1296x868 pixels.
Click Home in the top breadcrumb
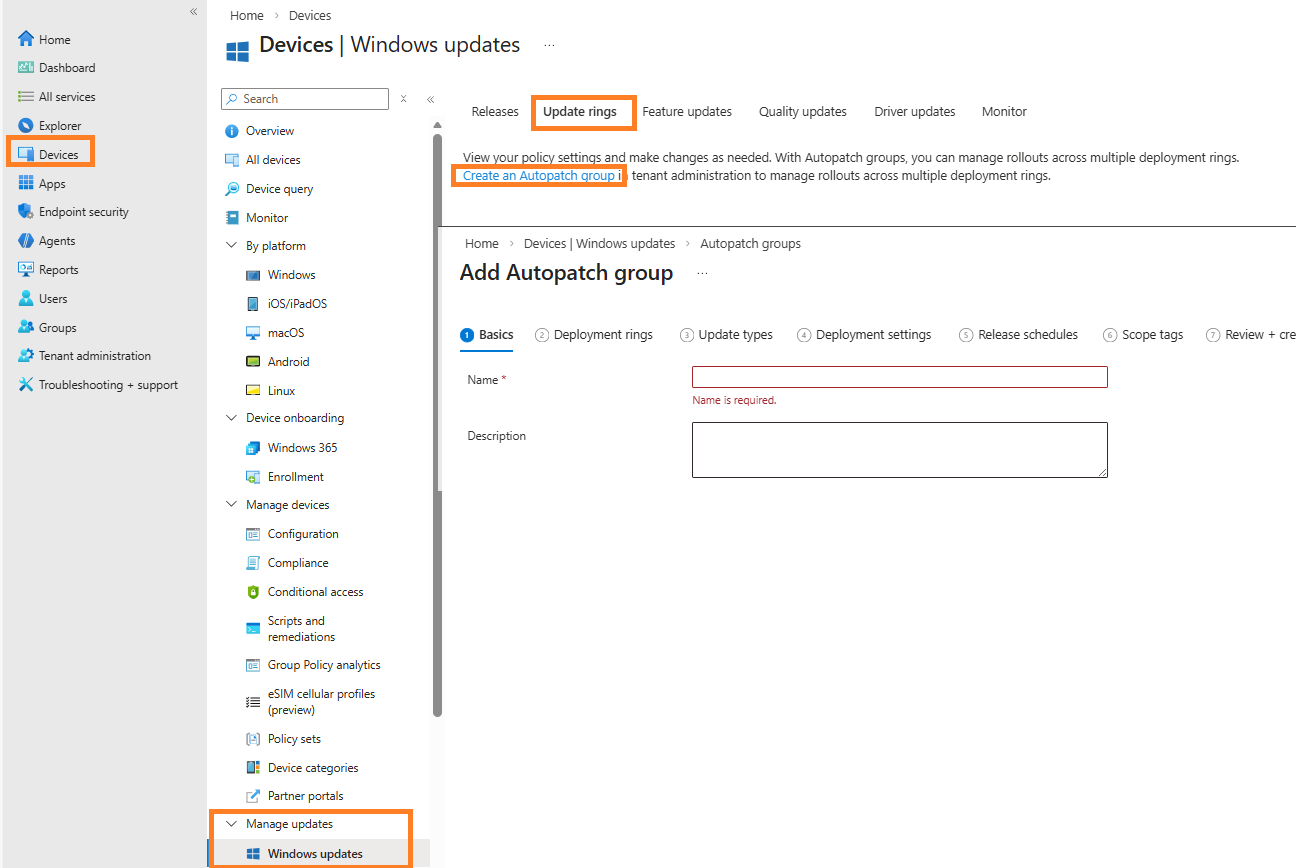click(246, 16)
